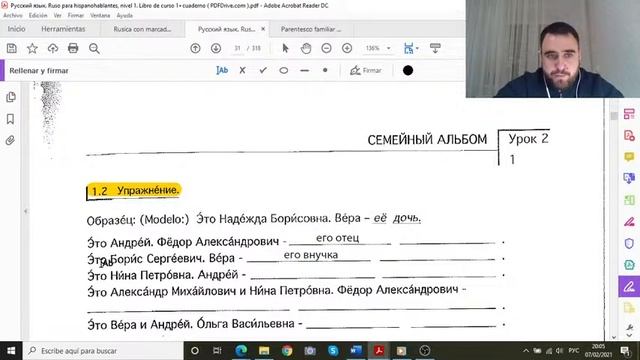The height and width of the screenshot is (360, 640).
Task: Switch to the Herramientas tab
Action: pyautogui.click(x=63, y=29)
